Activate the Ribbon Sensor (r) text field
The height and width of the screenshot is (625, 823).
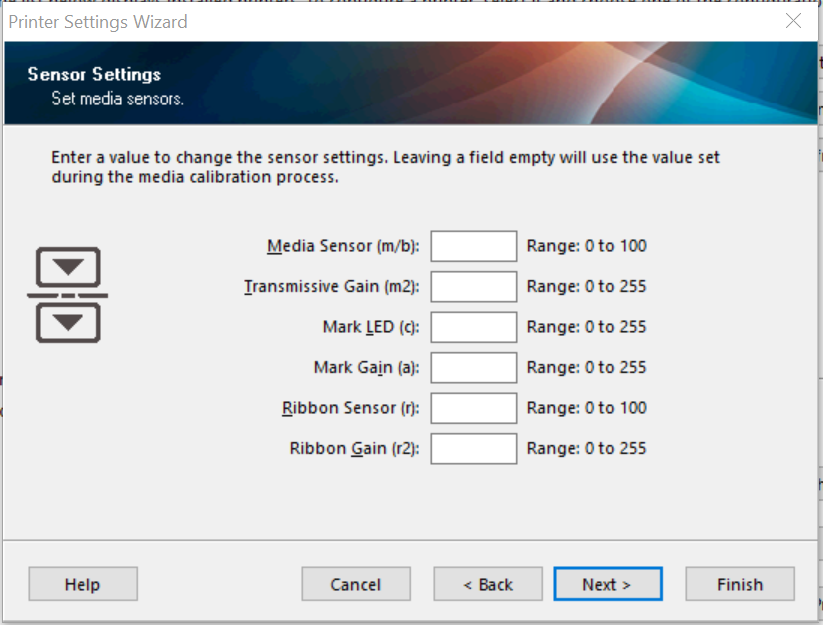tap(473, 408)
